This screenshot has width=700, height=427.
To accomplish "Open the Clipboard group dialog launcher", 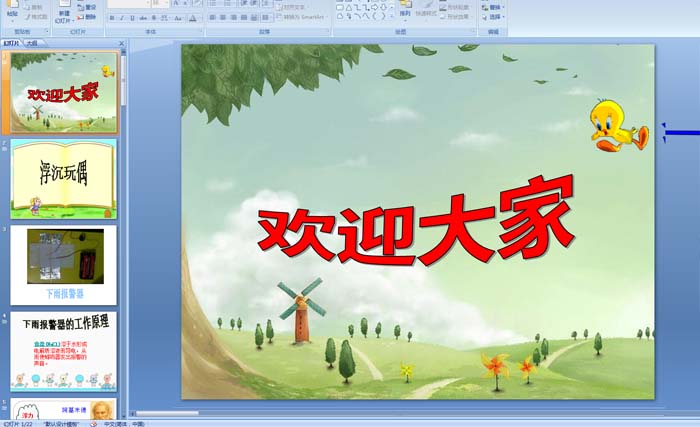I will (x=47, y=31).
